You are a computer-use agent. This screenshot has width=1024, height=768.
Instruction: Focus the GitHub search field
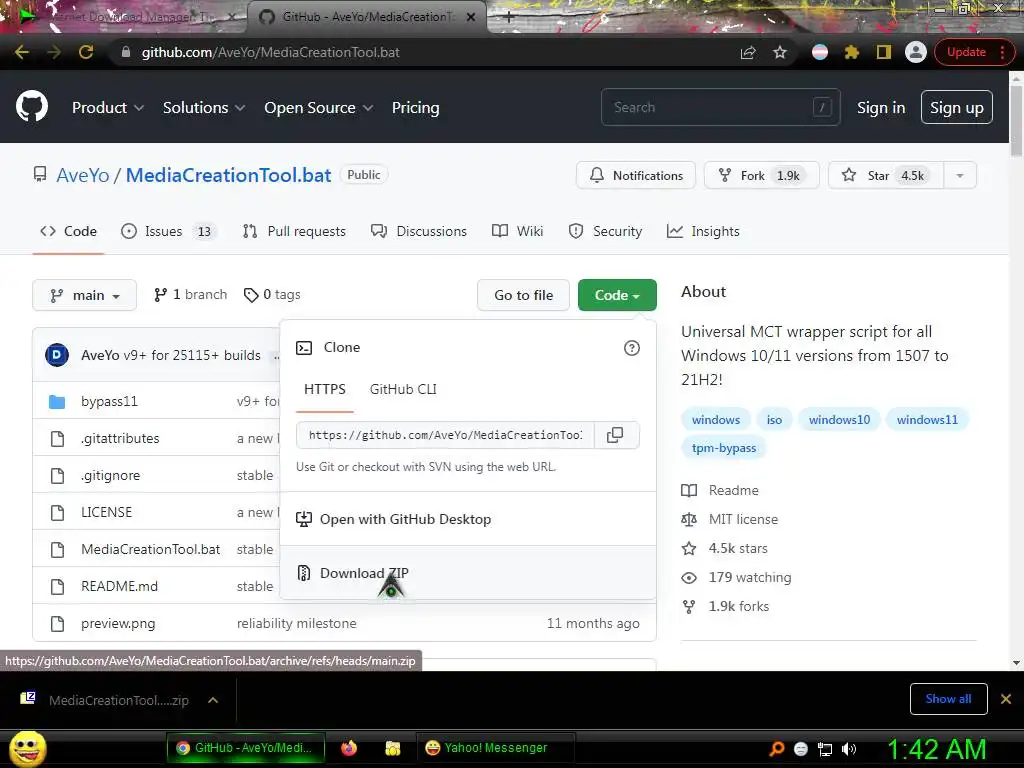point(720,107)
